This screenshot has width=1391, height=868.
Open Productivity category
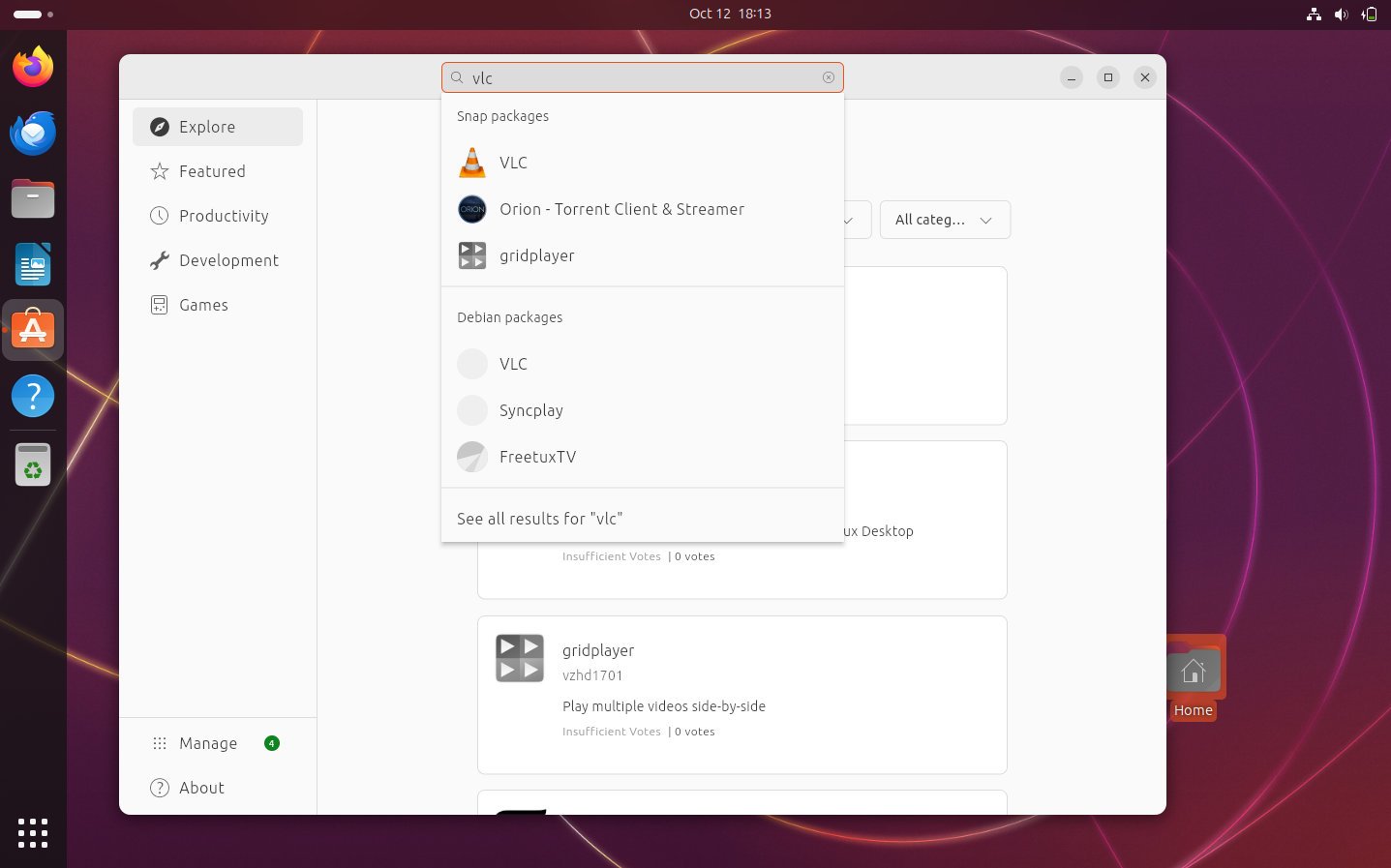tap(218, 216)
